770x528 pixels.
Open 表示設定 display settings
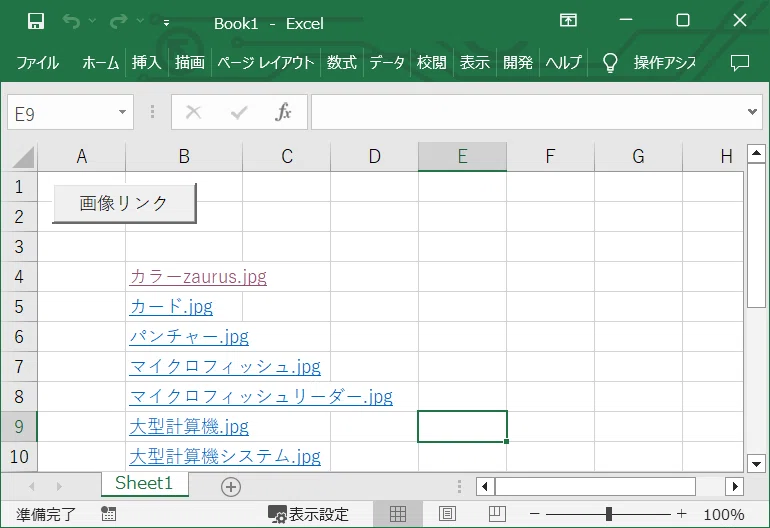coord(308,514)
